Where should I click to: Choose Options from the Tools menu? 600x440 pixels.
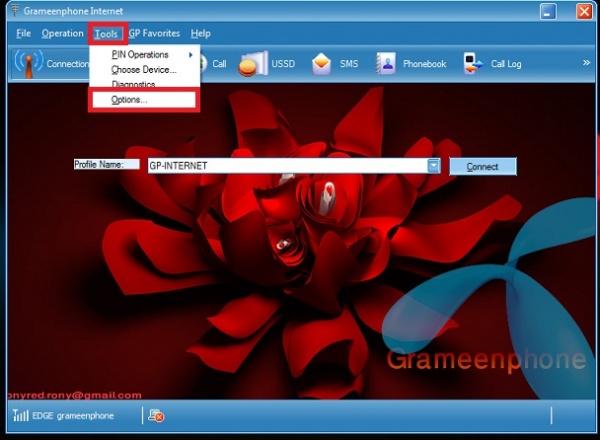(144, 100)
